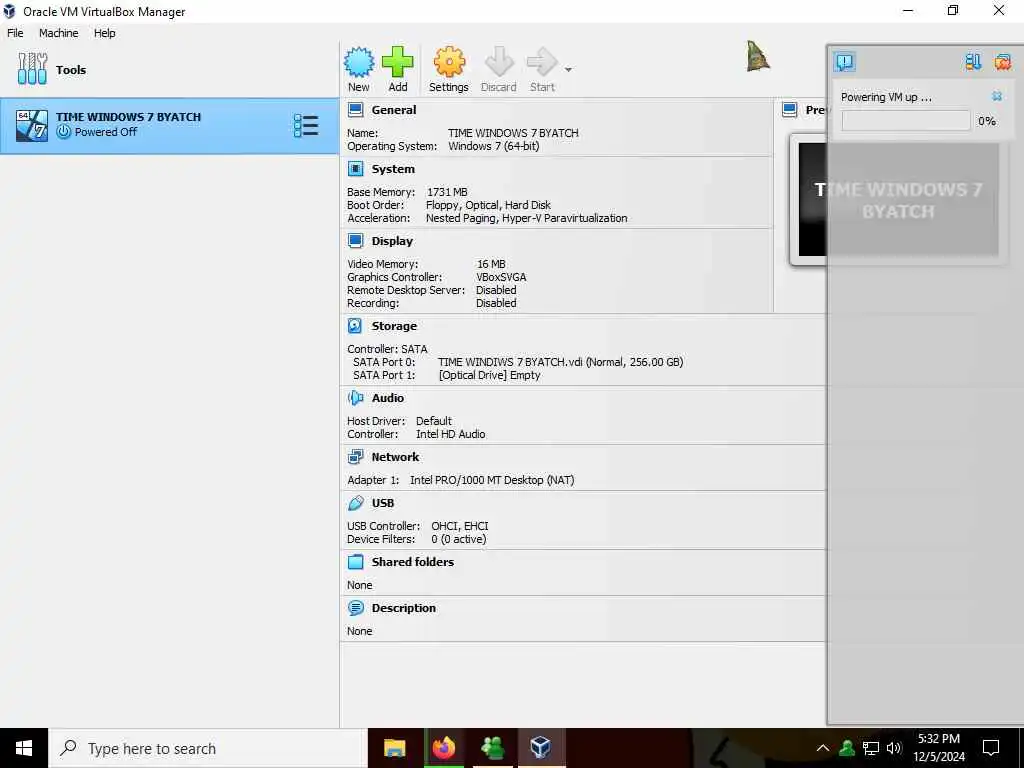1024x768 pixels.
Task: Open the Windows notification center
Action: pyautogui.click(x=991, y=748)
